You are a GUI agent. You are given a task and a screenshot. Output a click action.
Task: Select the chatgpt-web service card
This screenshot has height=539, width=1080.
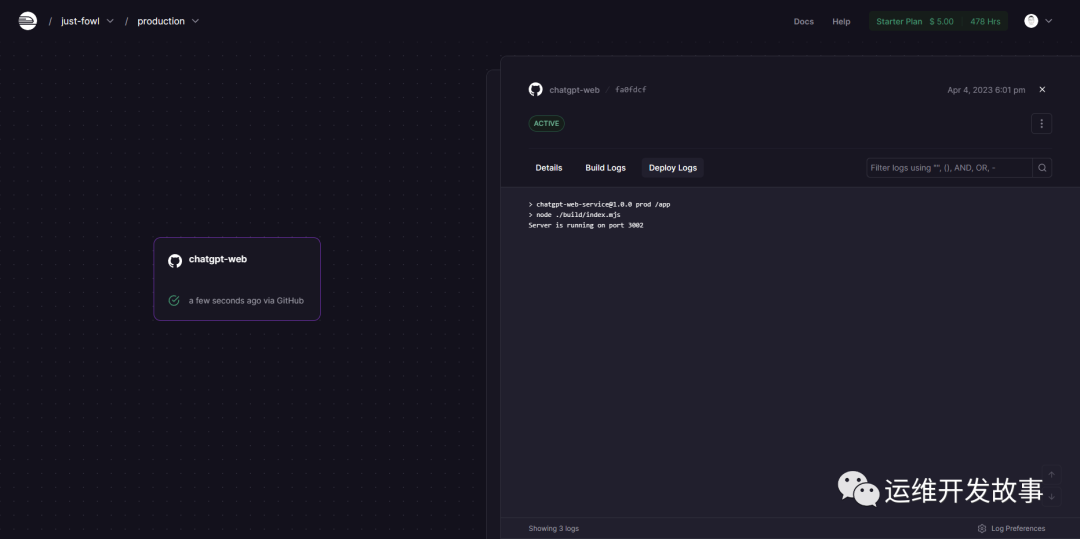coord(237,279)
